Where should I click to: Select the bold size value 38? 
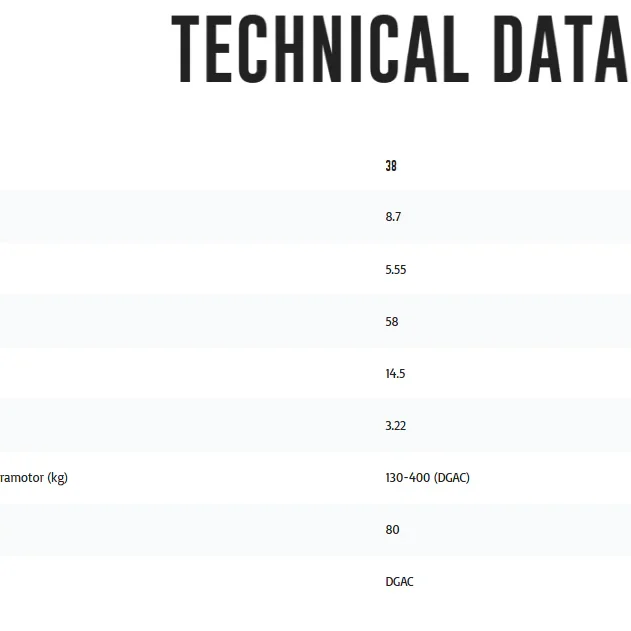(391, 166)
